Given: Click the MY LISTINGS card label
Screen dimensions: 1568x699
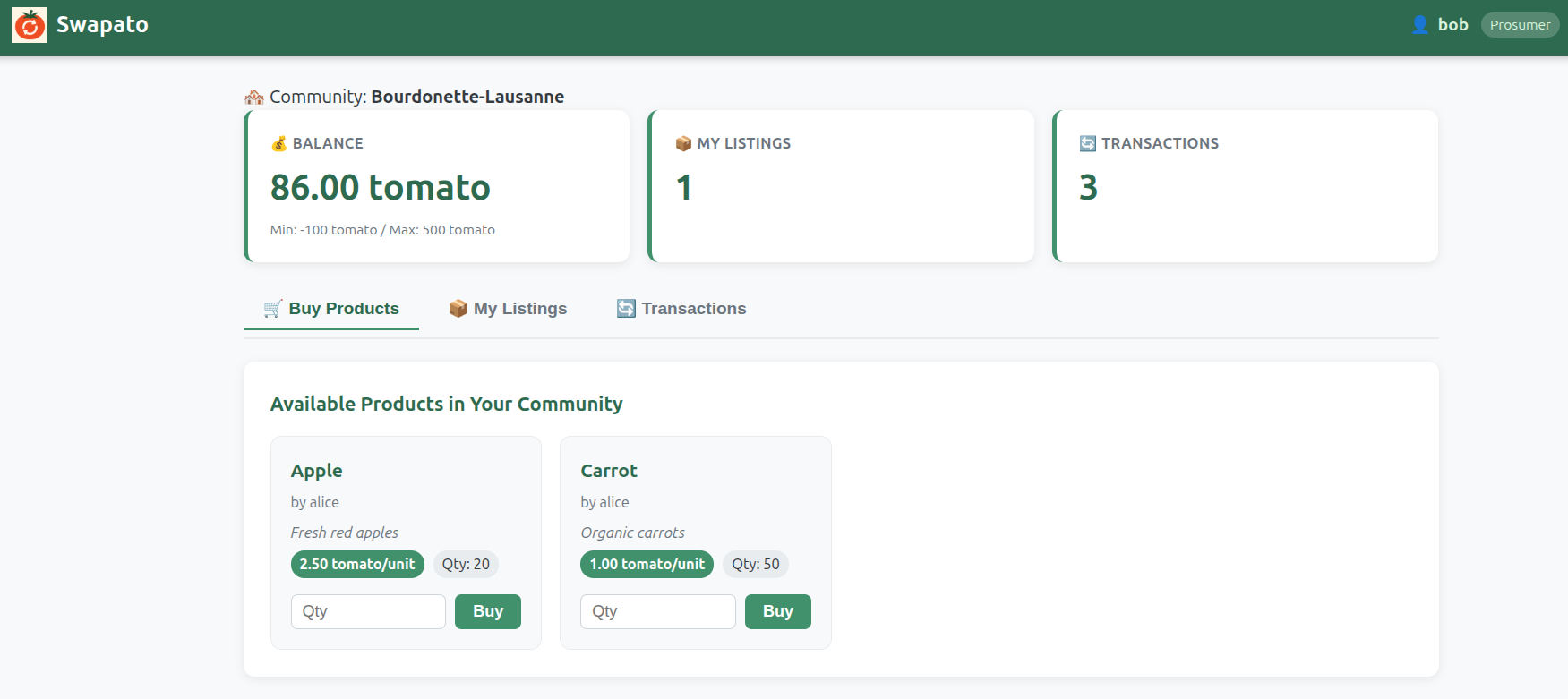Looking at the screenshot, I should [x=744, y=143].
